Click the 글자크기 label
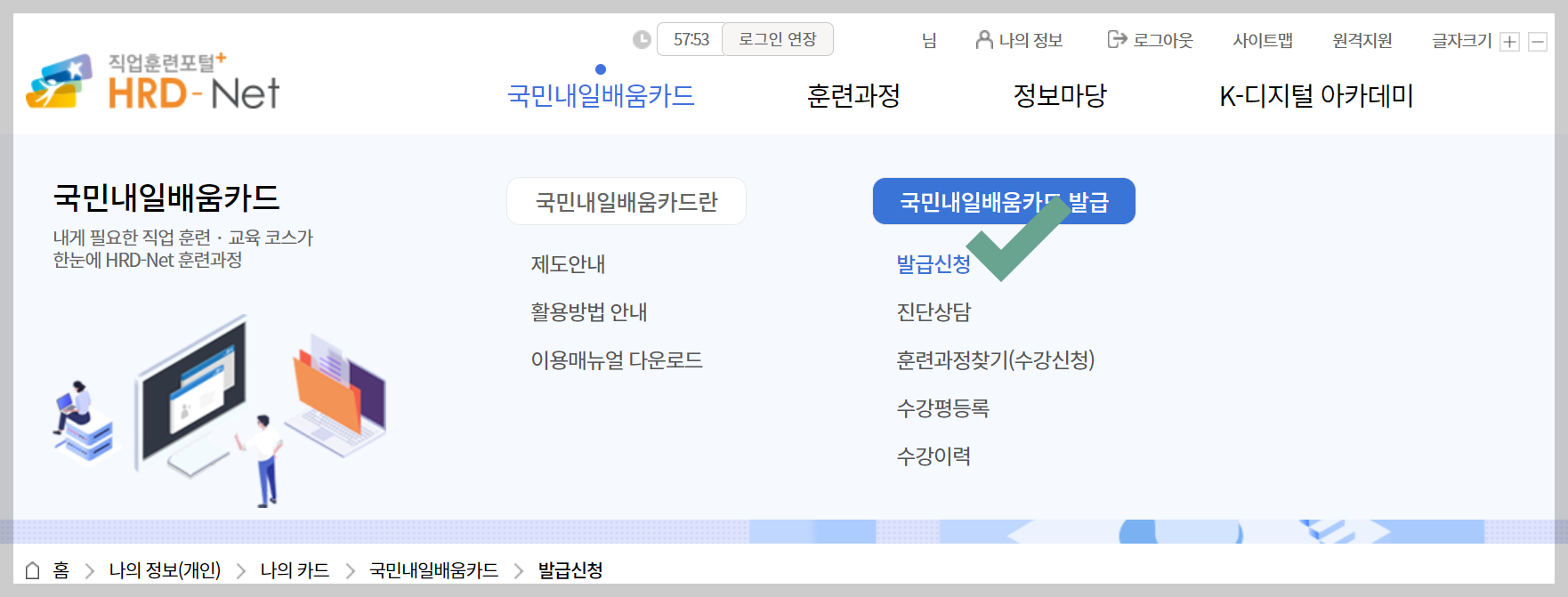The width and height of the screenshot is (1568, 597). (1462, 40)
